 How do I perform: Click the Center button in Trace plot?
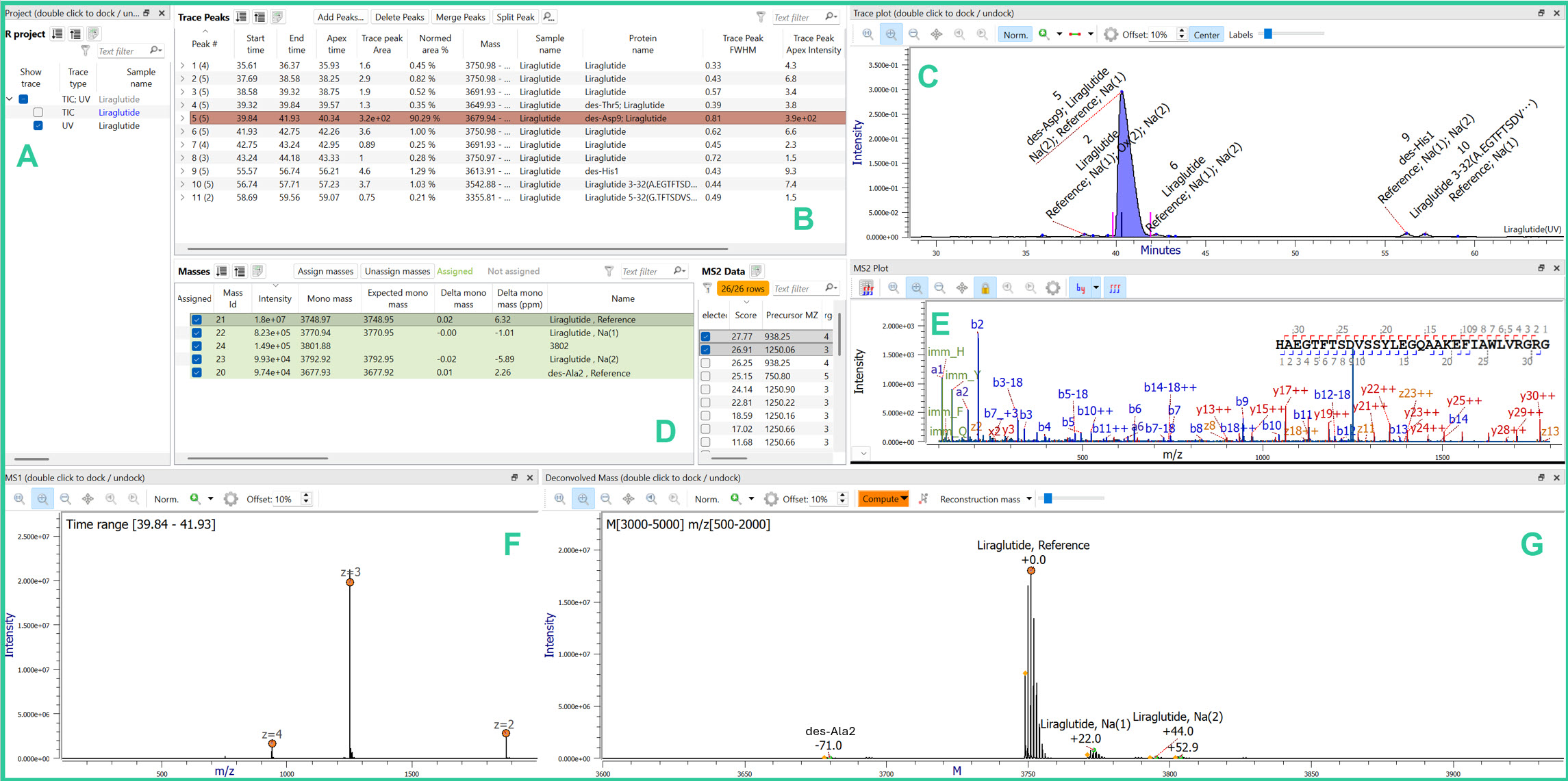(1206, 35)
